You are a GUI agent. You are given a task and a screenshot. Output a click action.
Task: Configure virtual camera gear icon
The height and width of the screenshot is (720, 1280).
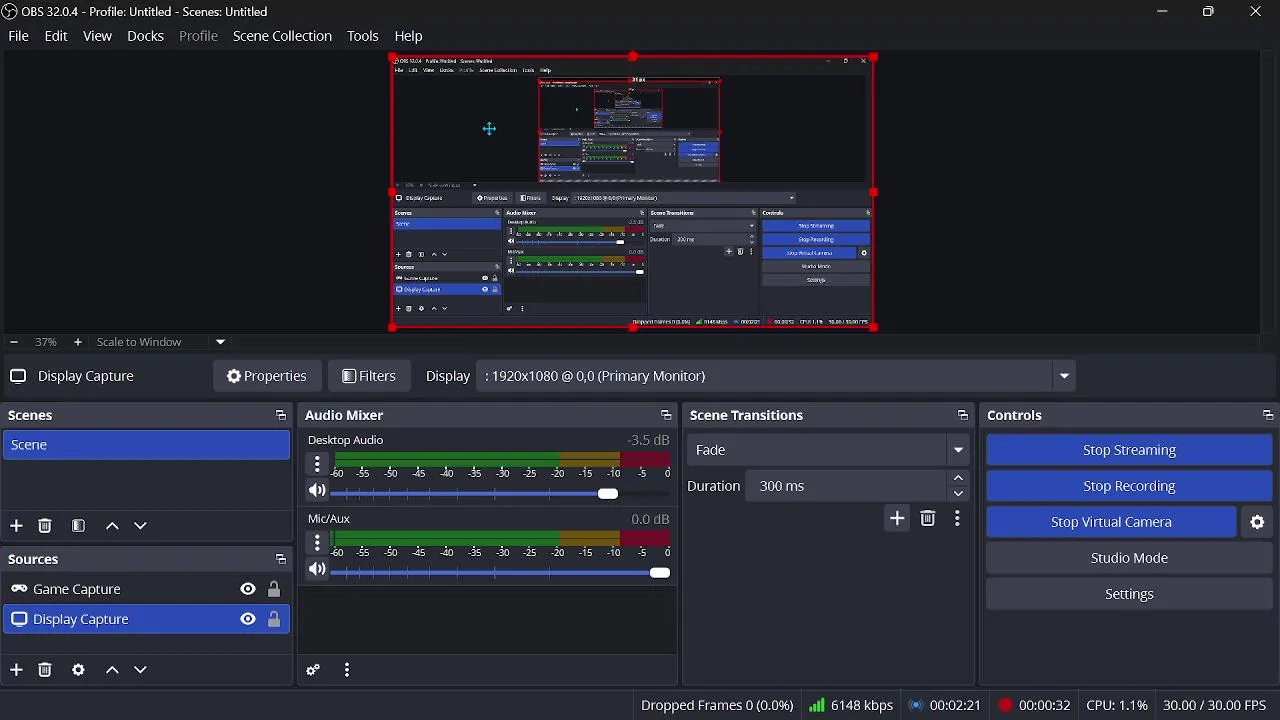click(x=1258, y=522)
